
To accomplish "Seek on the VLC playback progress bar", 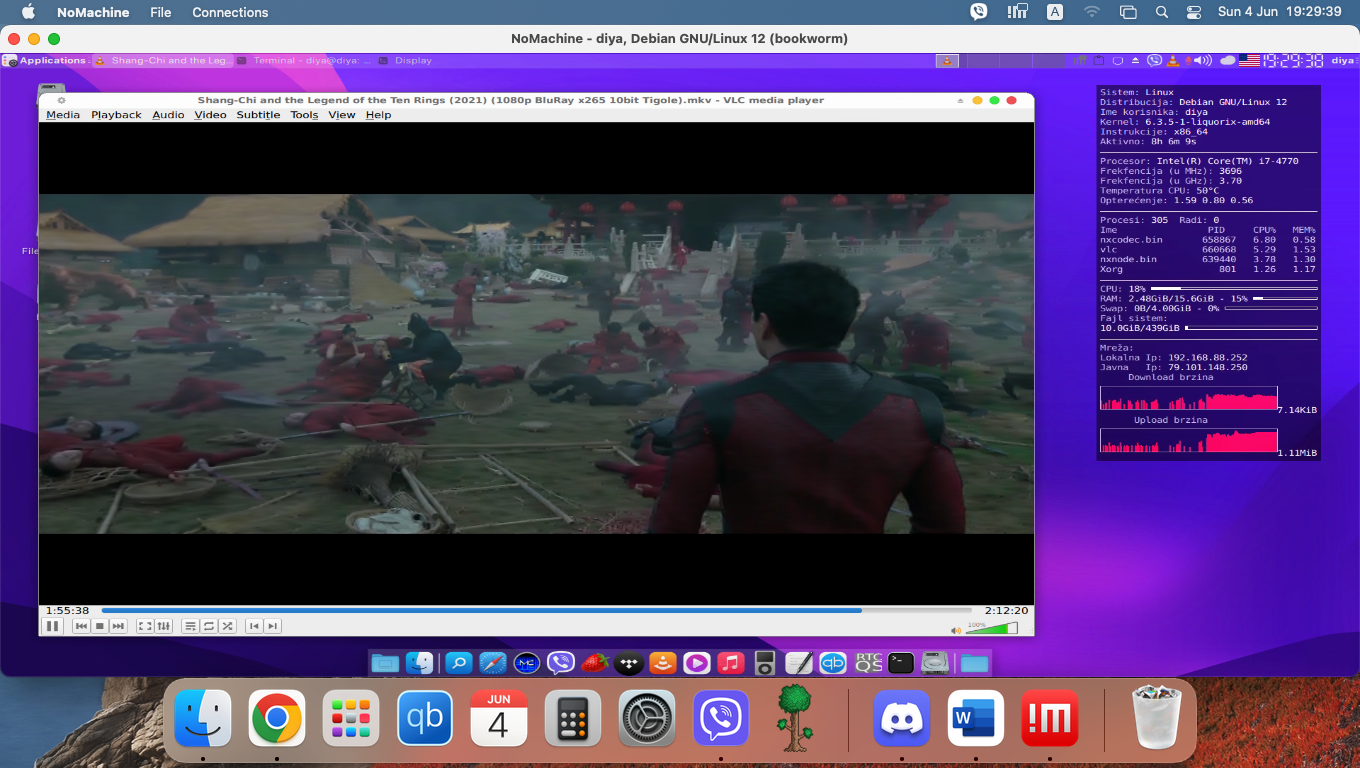I will click(536, 610).
